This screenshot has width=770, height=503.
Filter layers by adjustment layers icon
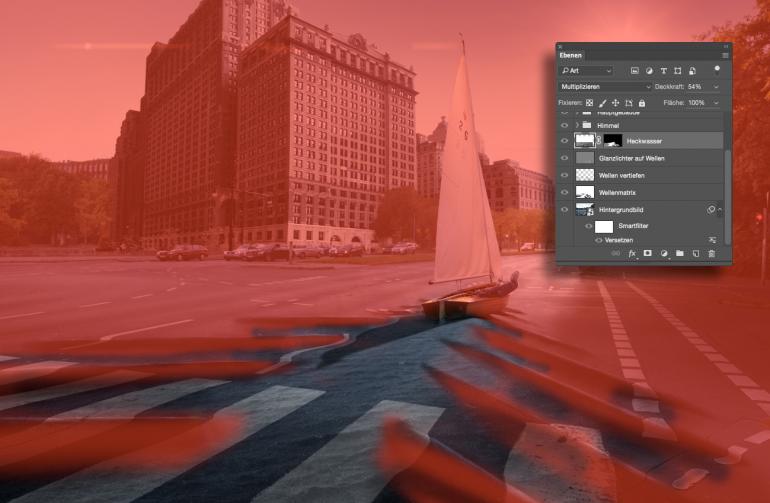tap(649, 71)
